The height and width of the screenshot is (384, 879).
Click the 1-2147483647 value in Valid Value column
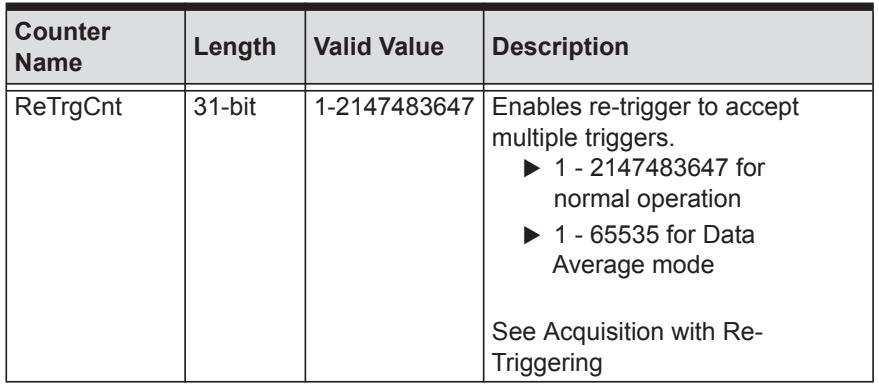(x=394, y=107)
